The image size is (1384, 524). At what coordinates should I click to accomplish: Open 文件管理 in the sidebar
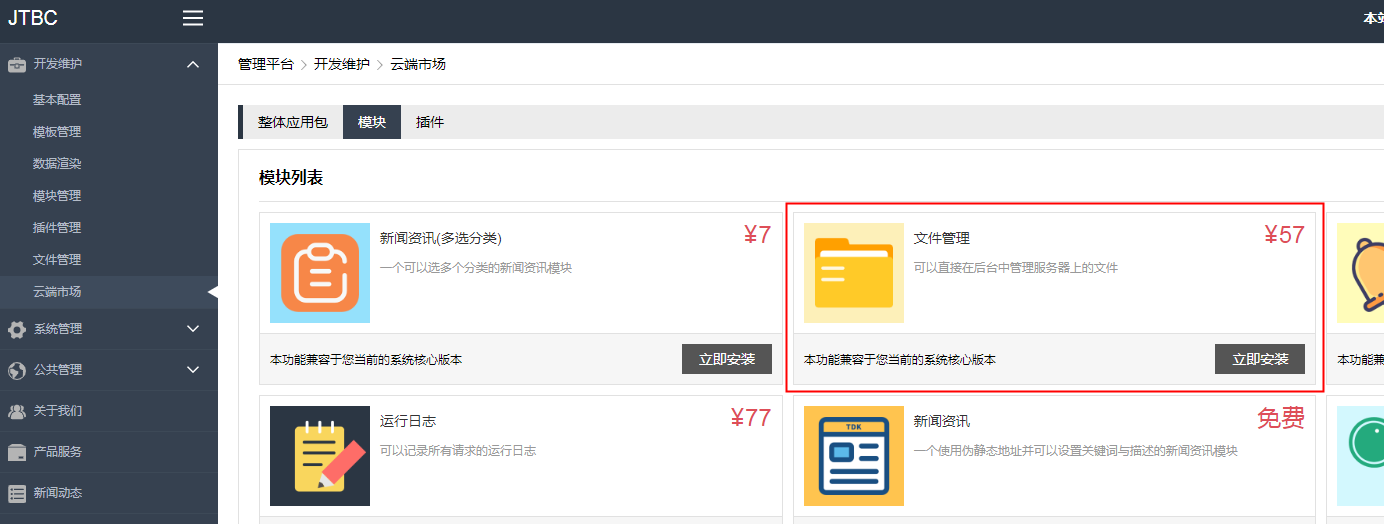pyautogui.click(x=57, y=260)
